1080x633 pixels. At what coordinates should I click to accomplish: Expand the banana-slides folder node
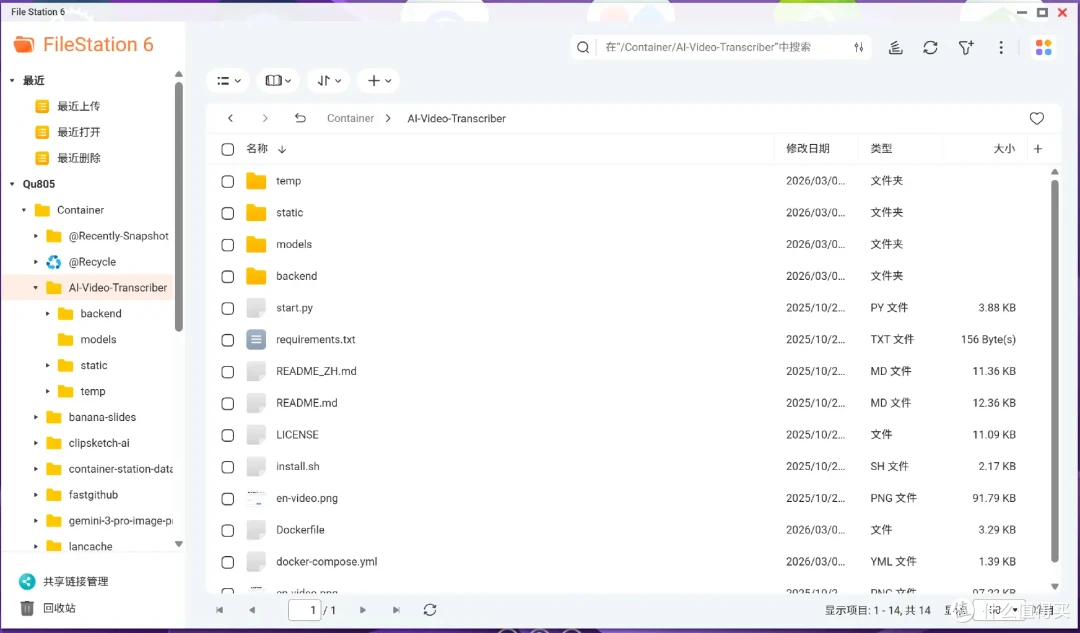click(36, 417)
